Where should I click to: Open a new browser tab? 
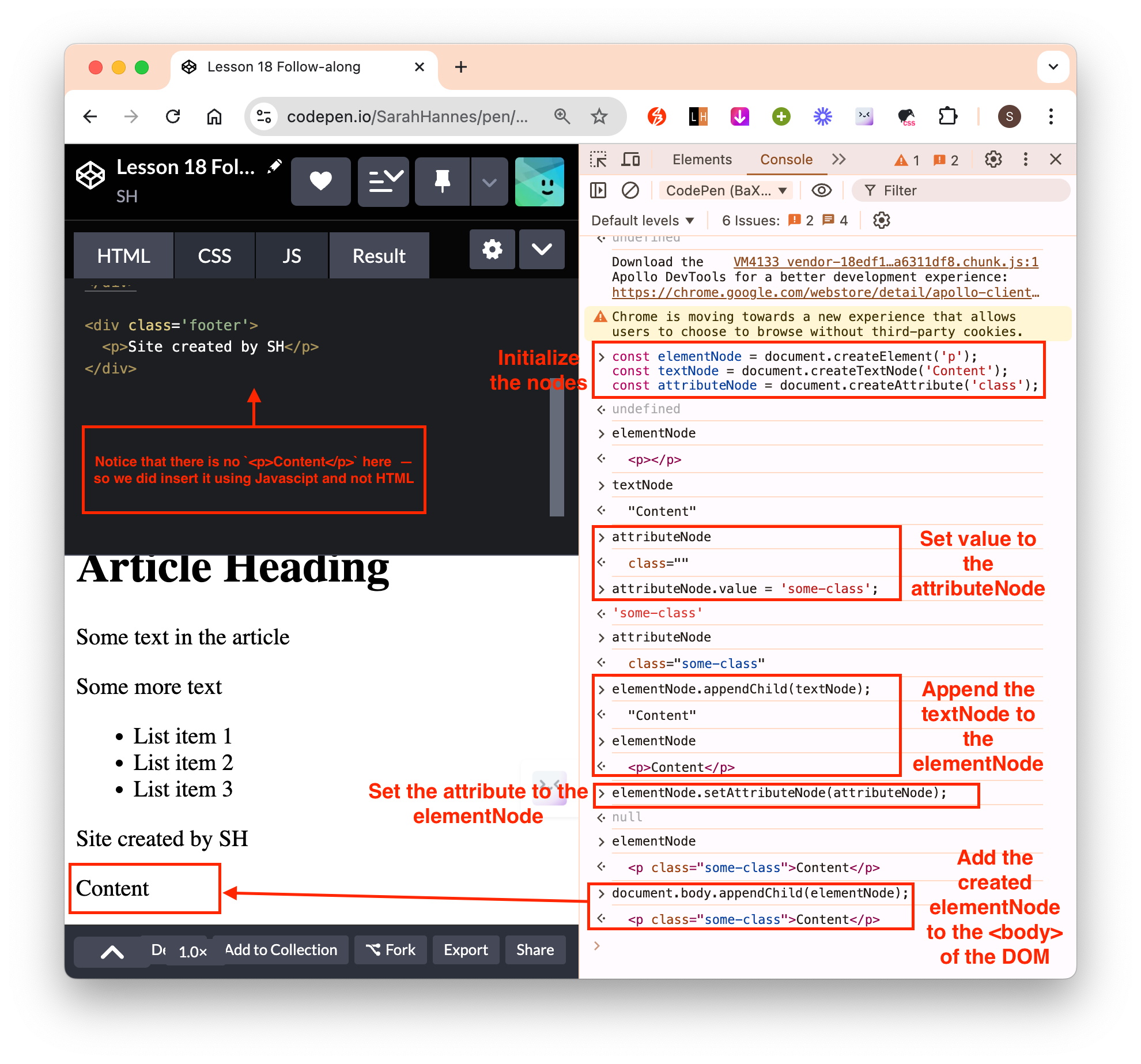tap(460, 67)
